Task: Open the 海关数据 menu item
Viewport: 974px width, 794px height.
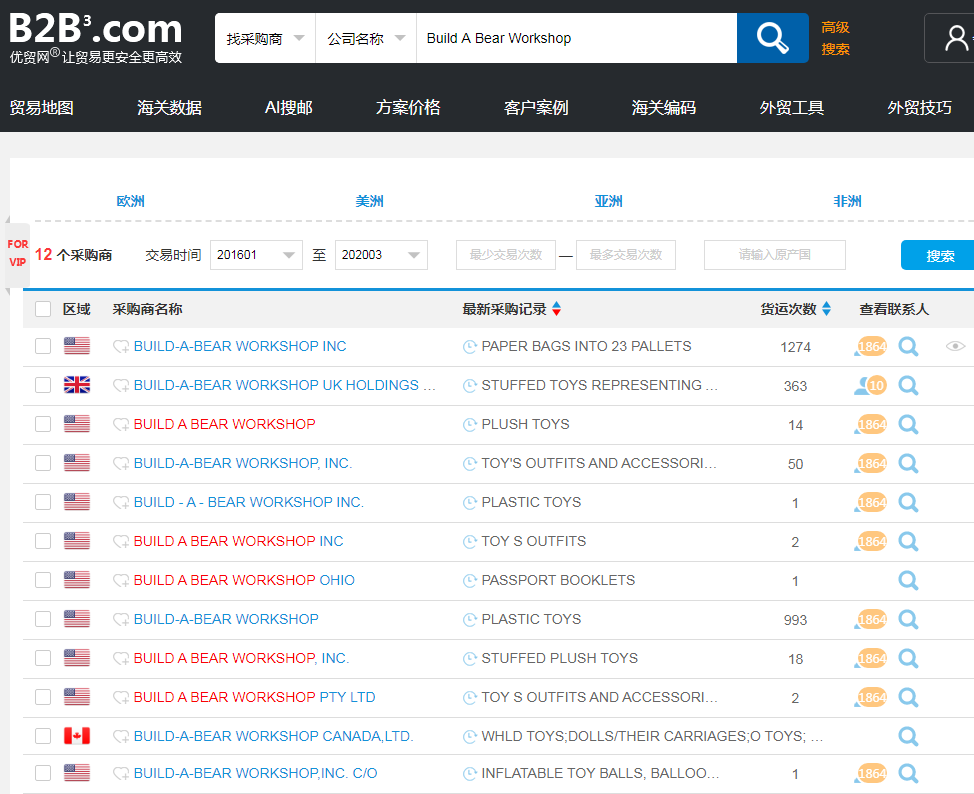Action: (169, 108)
